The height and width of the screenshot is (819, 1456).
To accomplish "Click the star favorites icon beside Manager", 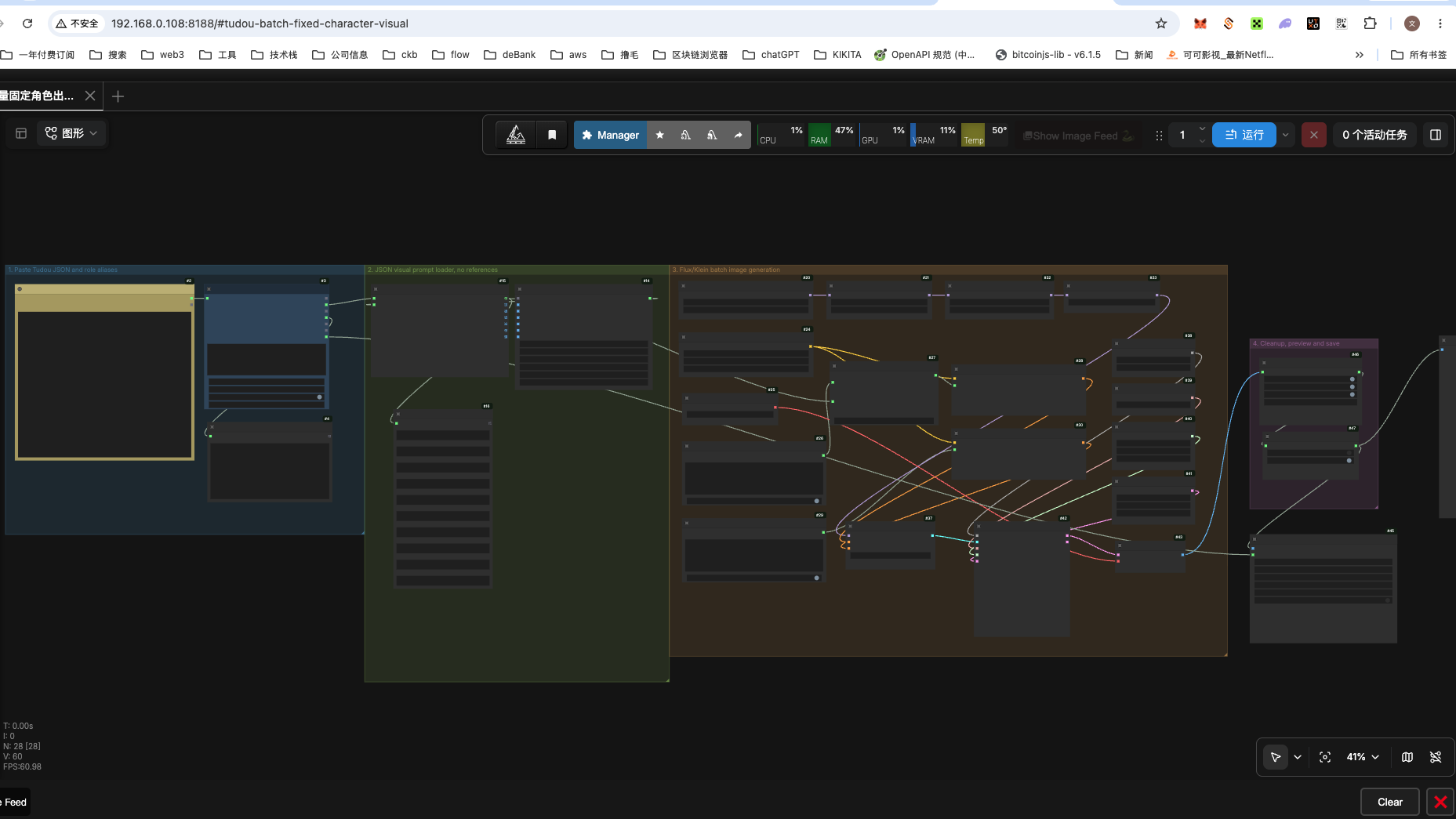I will [660, 135].
